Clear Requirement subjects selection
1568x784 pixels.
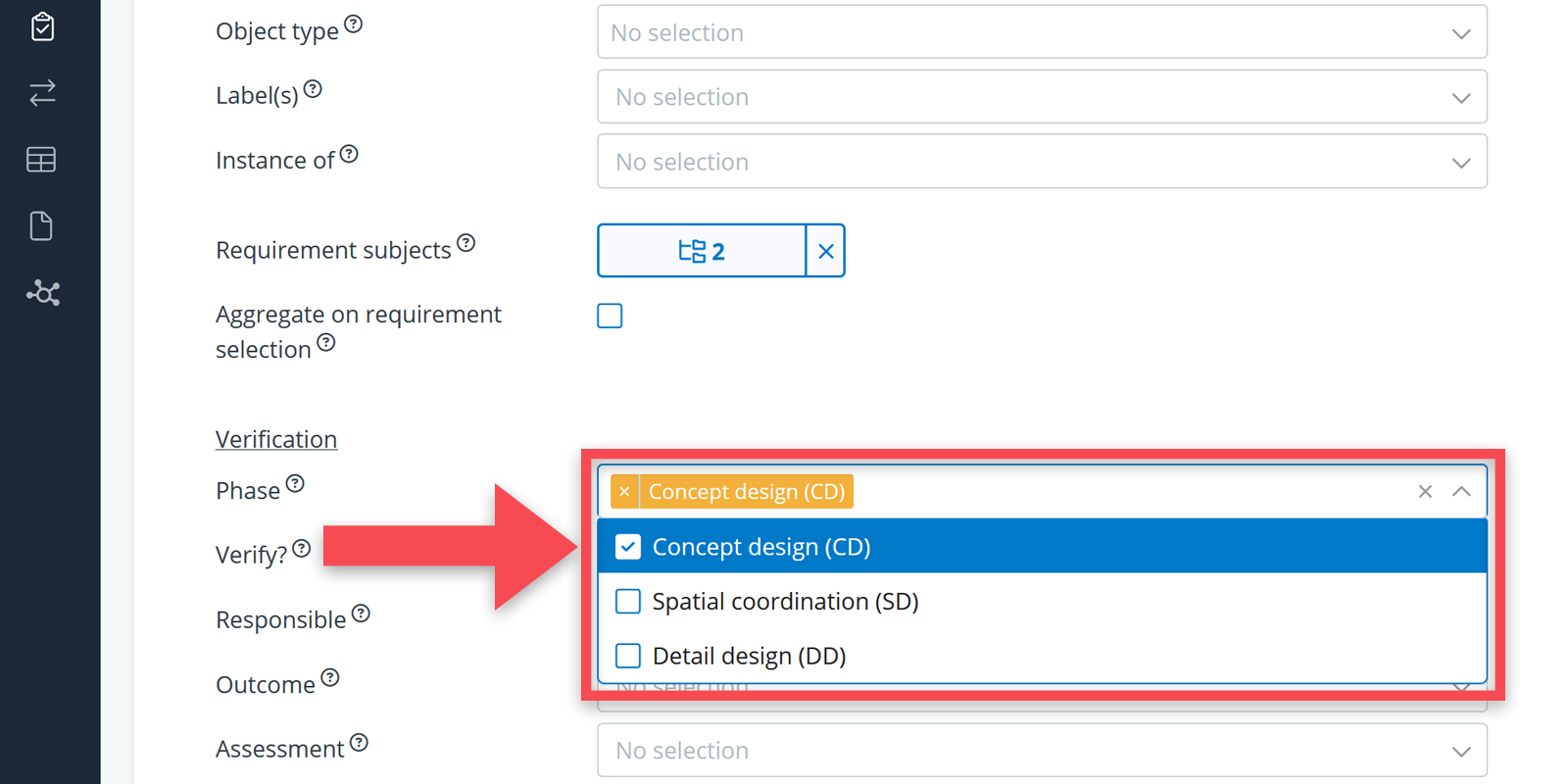[826, 252]
